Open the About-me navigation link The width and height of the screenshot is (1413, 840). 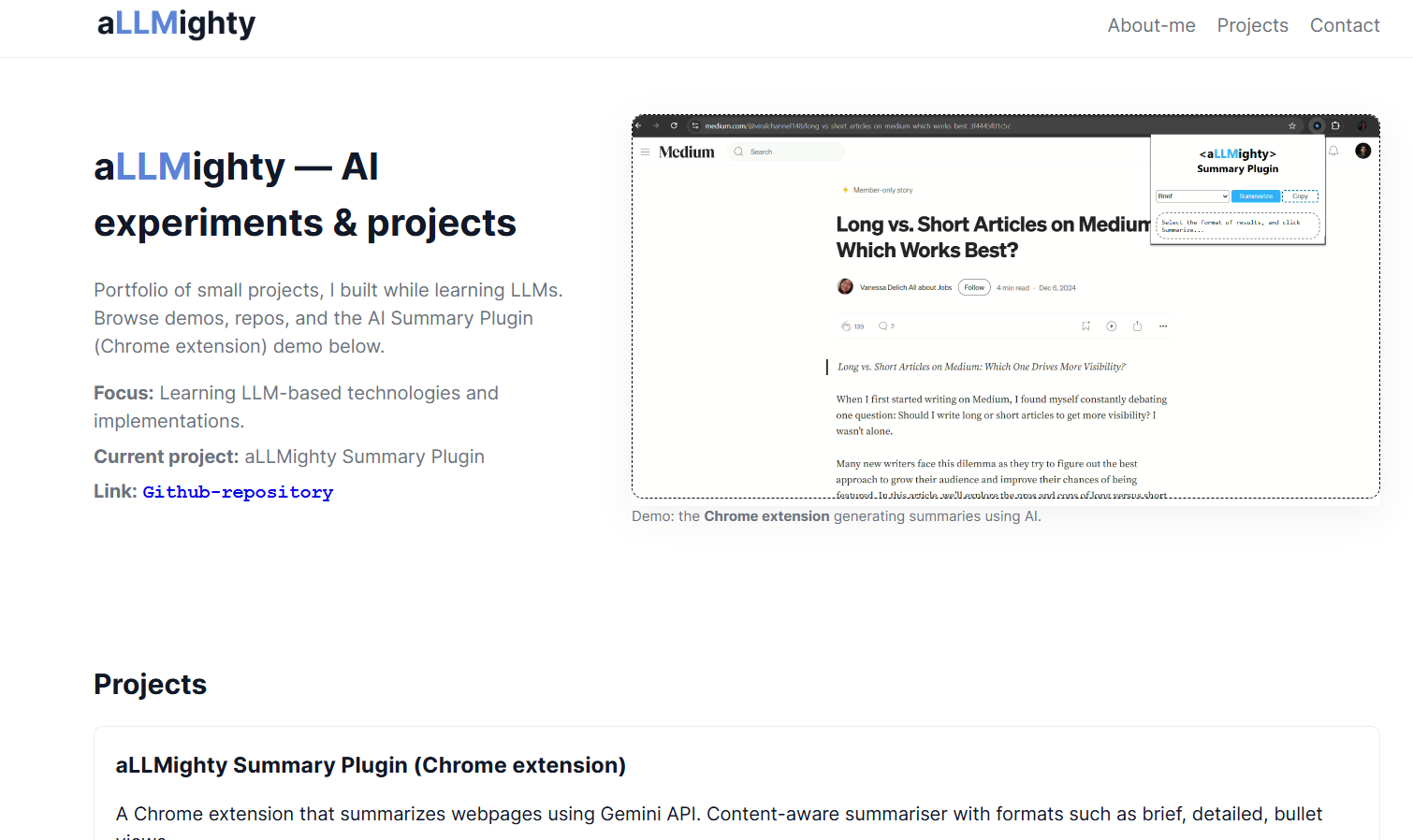tap(1151, 25)
